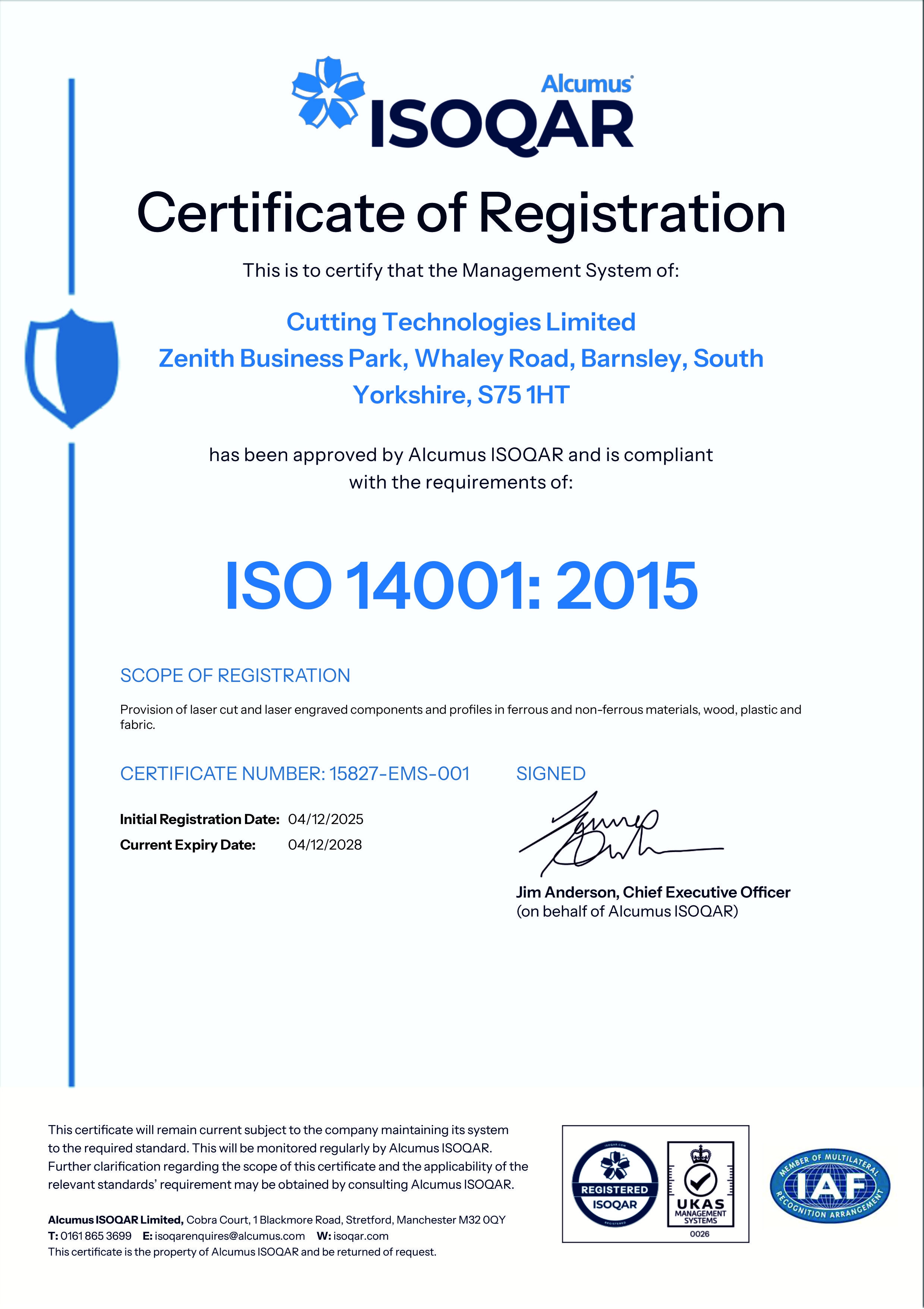
Task: Click the certificate number 15827-EMS-001
Action: click(x=399, y=774)
